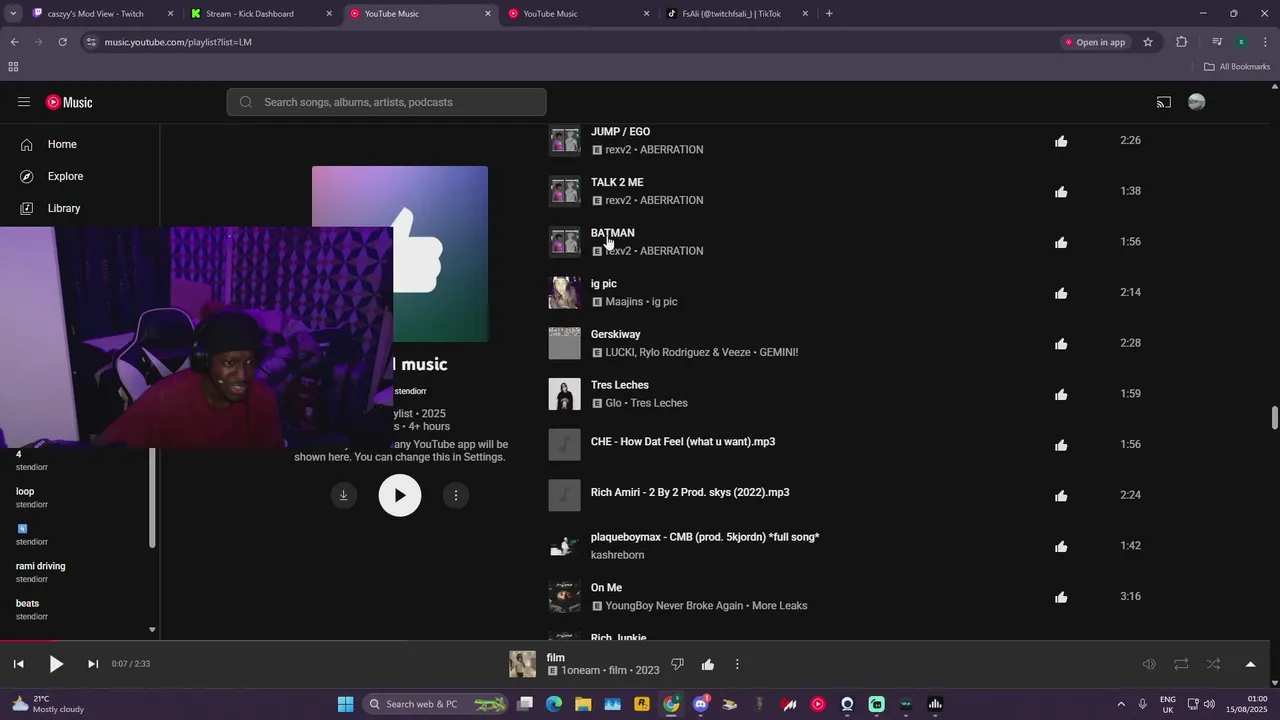Skip to previous track in player bar
Image resolution: width=1280 pixels, height=720 pixels.
click(18, 664)
